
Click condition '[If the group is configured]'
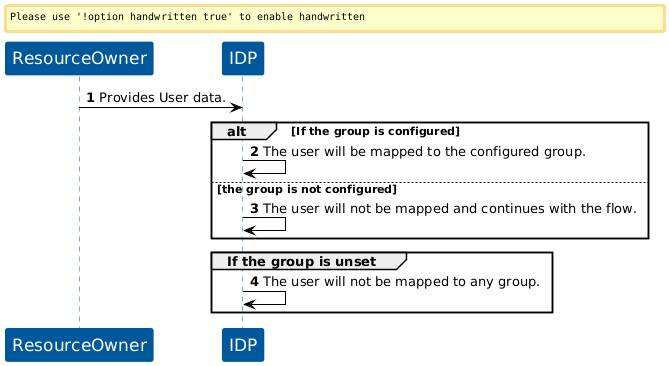coord(375,131)
